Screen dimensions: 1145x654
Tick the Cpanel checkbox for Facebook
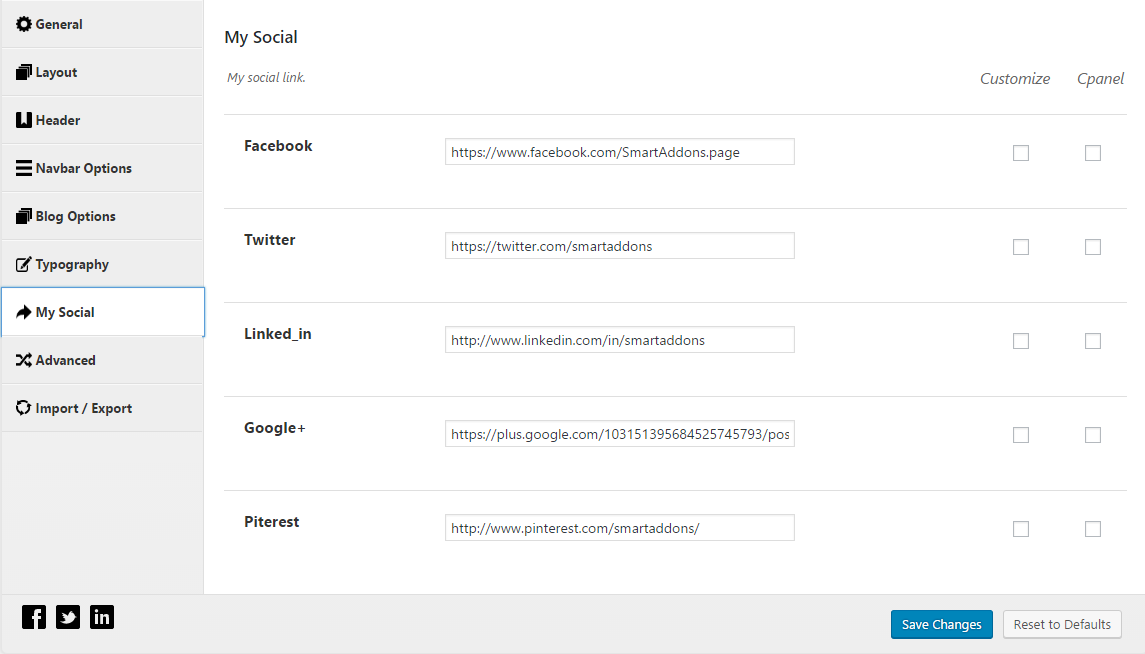pyautogui.click(x=1092, y=153)
